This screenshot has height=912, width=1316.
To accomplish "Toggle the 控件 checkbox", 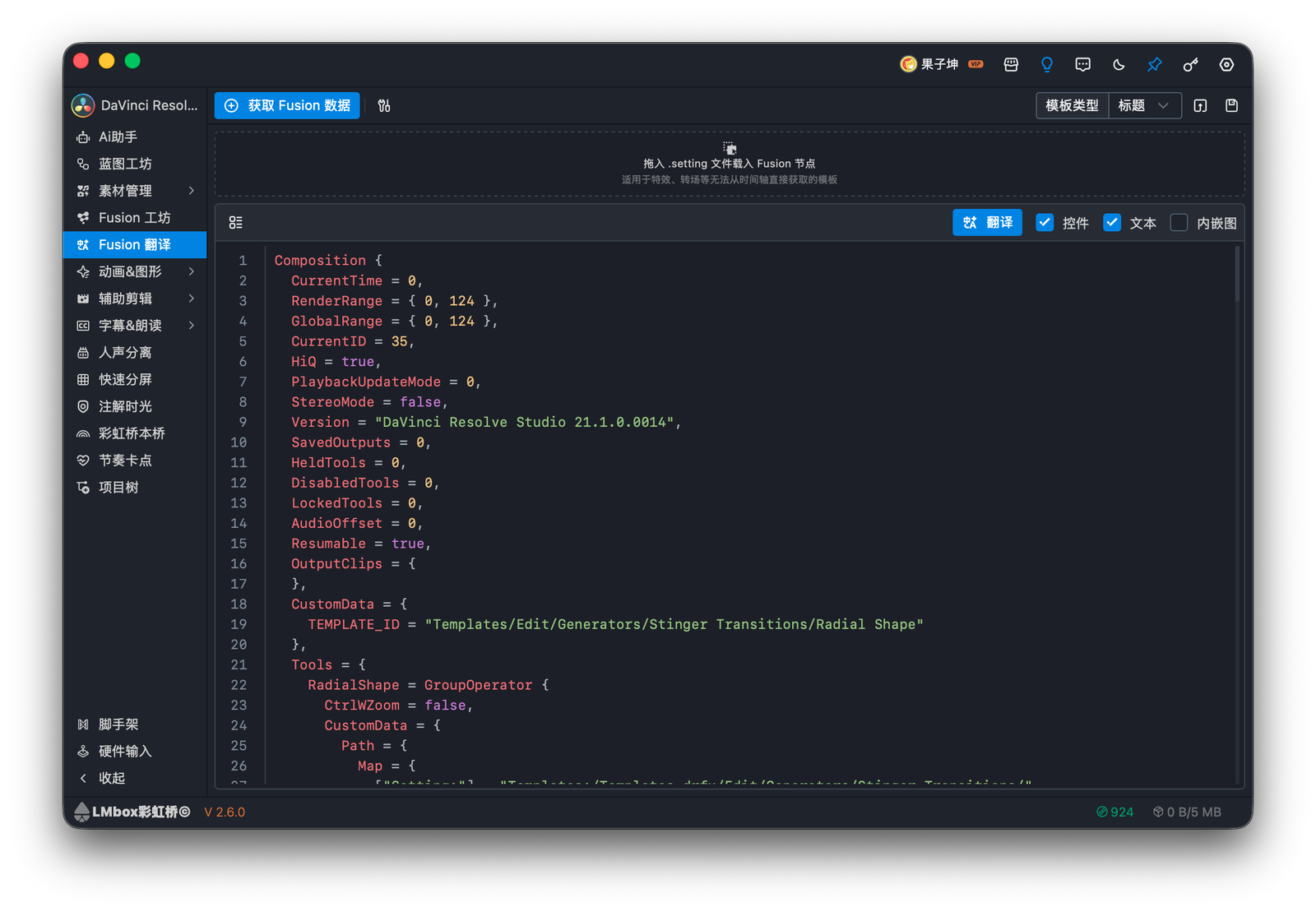I will pos(1045,222).
